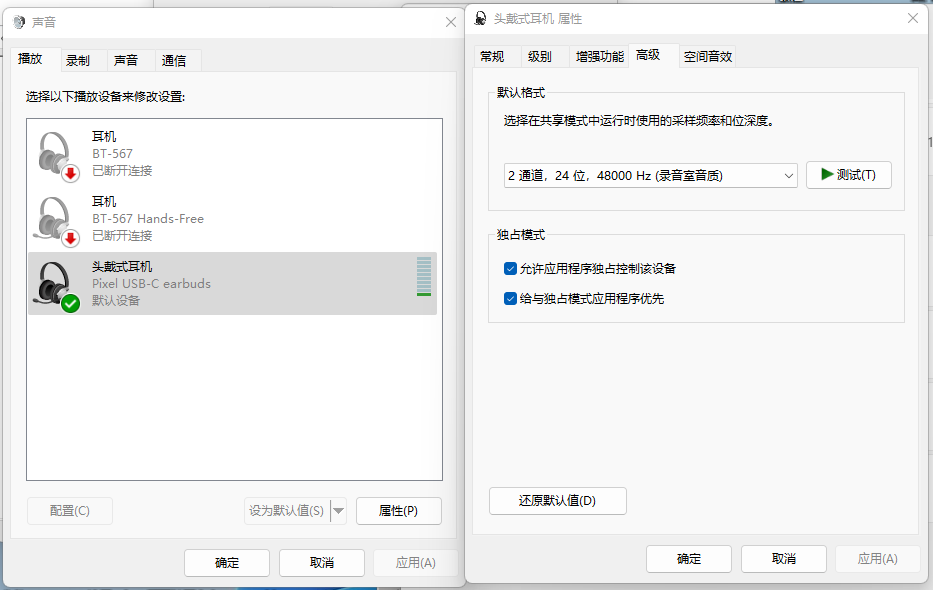Select the BT-567 headphone icon
Viewport: 933px width, 590px height.
(58, 156)
